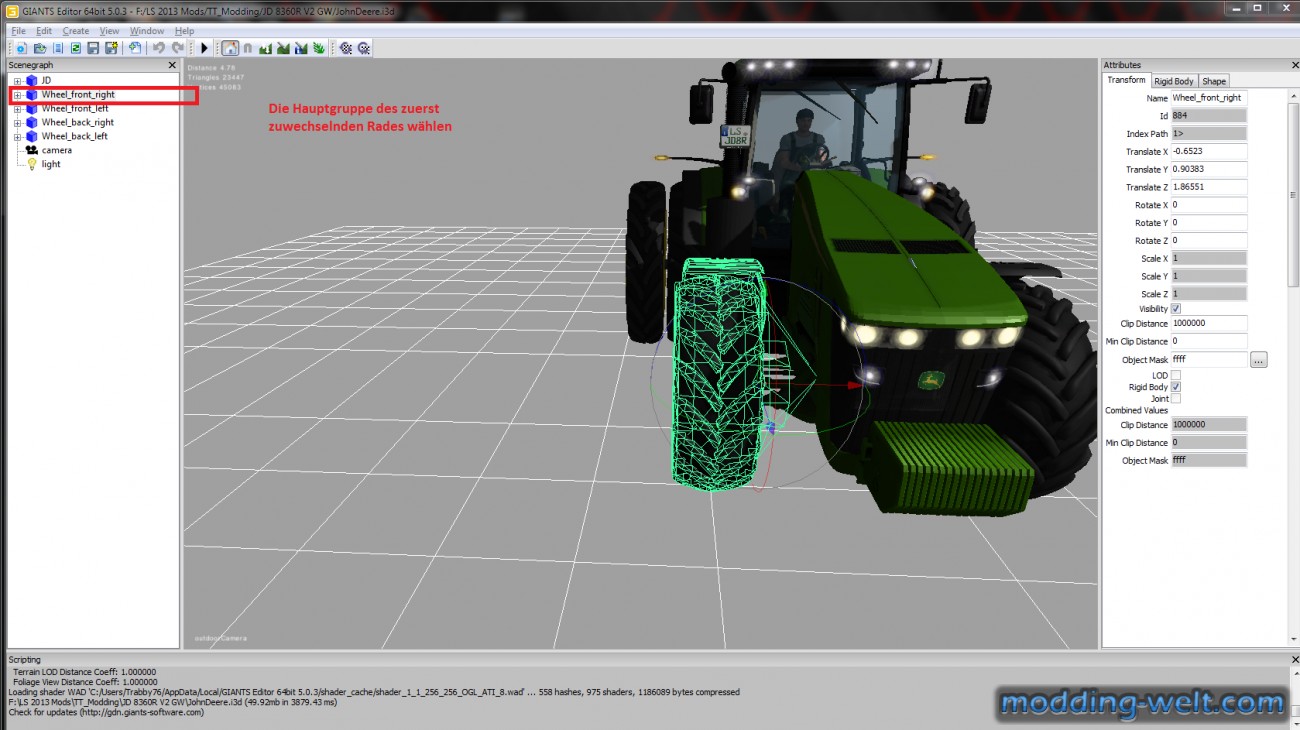Click the Save floppy disk icon
Image resolution: width=1300 pixels, height=730 pixels.
93,48
